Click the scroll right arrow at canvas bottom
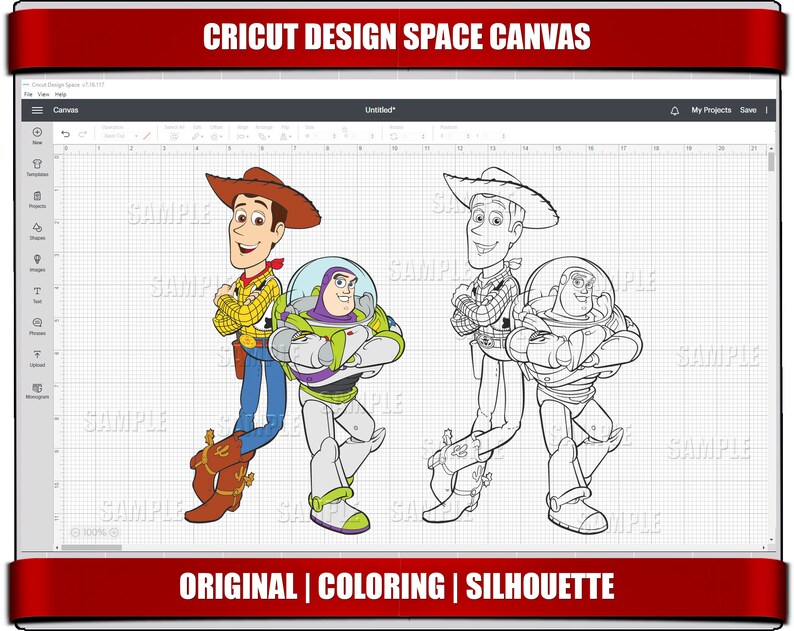Viewport: 794px width, 631px height. (x=764, y=547)
